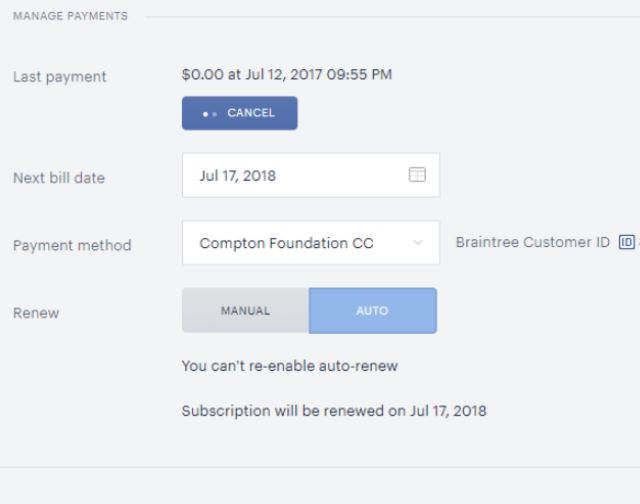Expand the Payment method dropdown chevron
The width and height of the screenshot is (640, 504).
point(418,243)
